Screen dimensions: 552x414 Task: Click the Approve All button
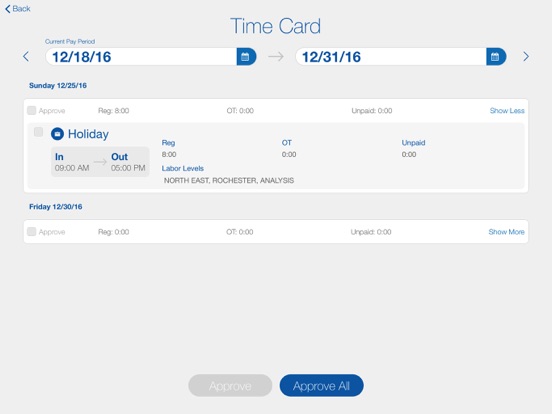[x=321, y=385]
